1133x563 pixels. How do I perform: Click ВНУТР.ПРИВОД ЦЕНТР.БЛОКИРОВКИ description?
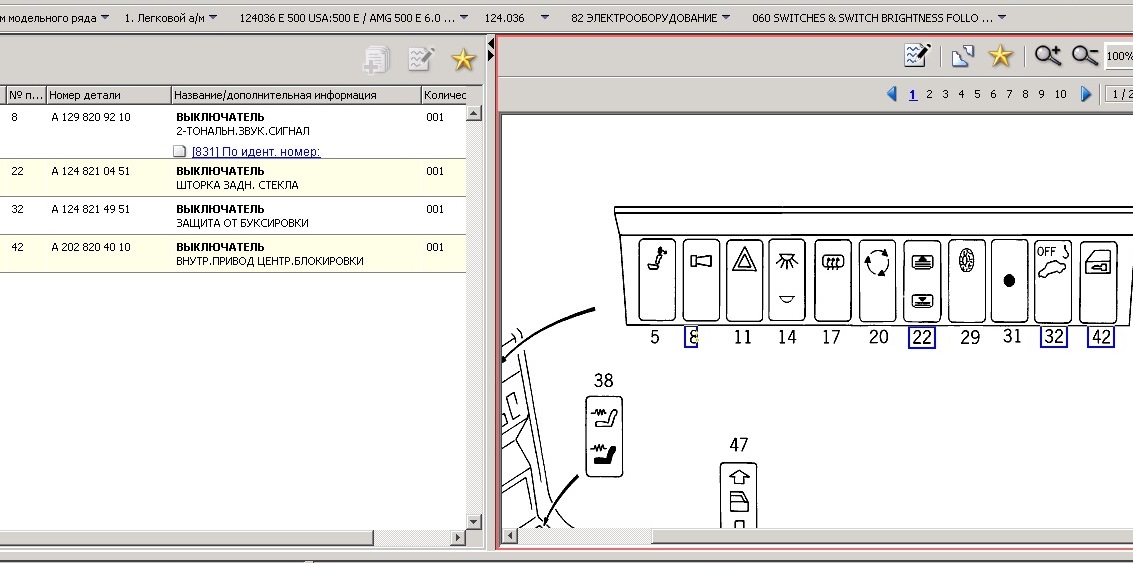coord(270,261)
